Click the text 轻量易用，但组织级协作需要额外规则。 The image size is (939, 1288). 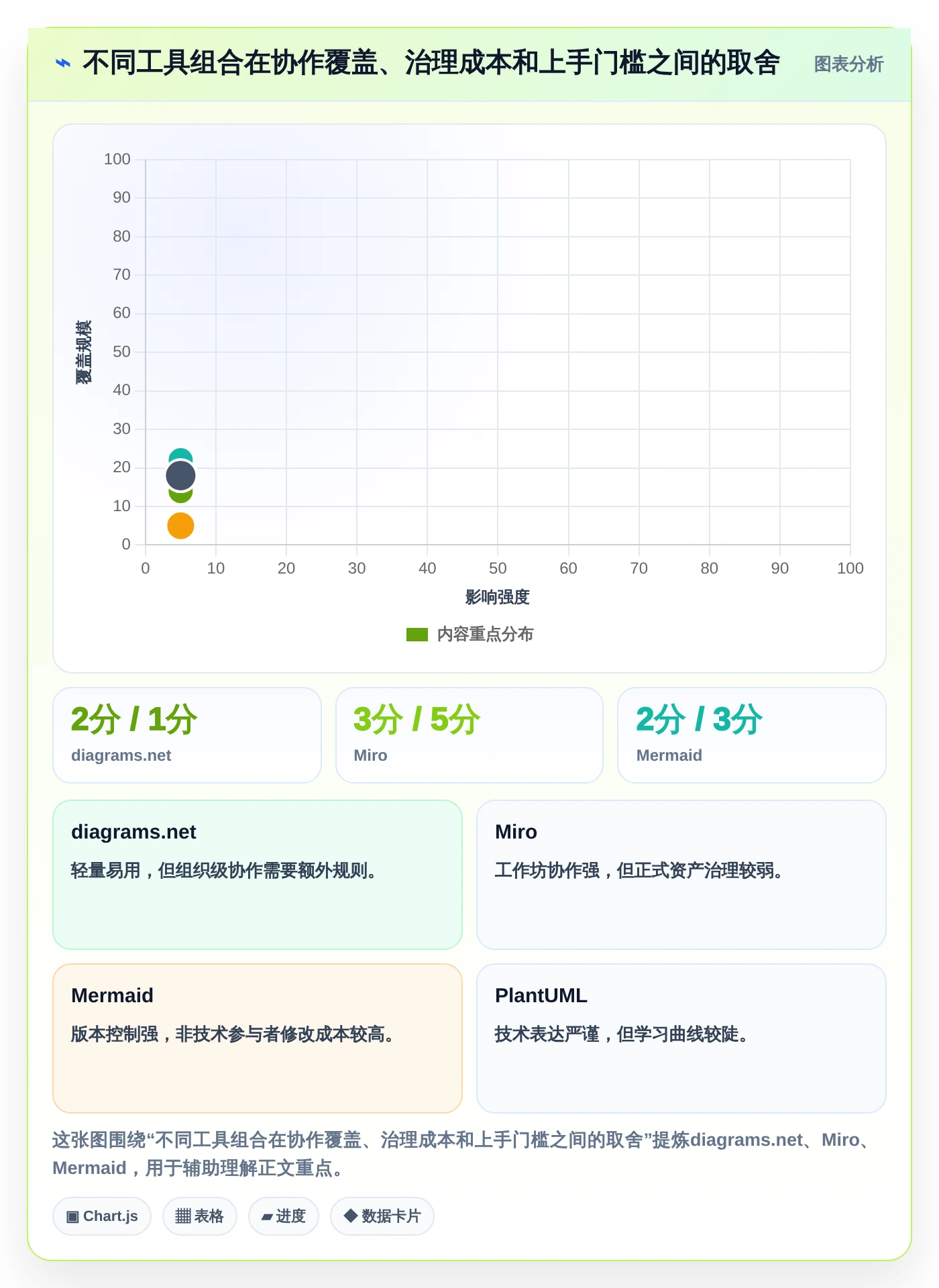tap(225, 871)
